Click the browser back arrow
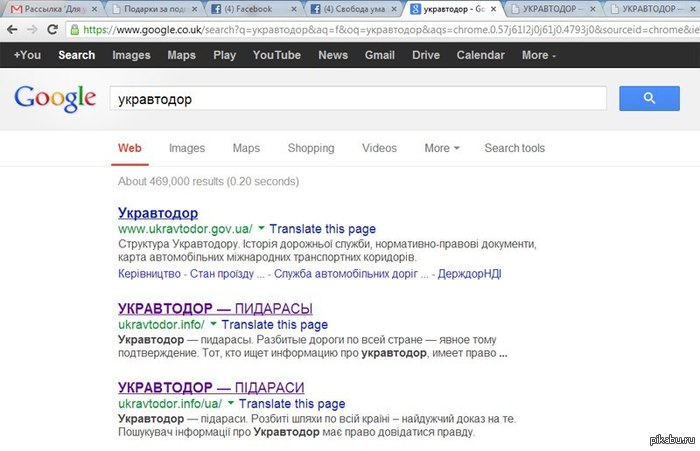The image size is (700, 451). (x=12, y=30)
